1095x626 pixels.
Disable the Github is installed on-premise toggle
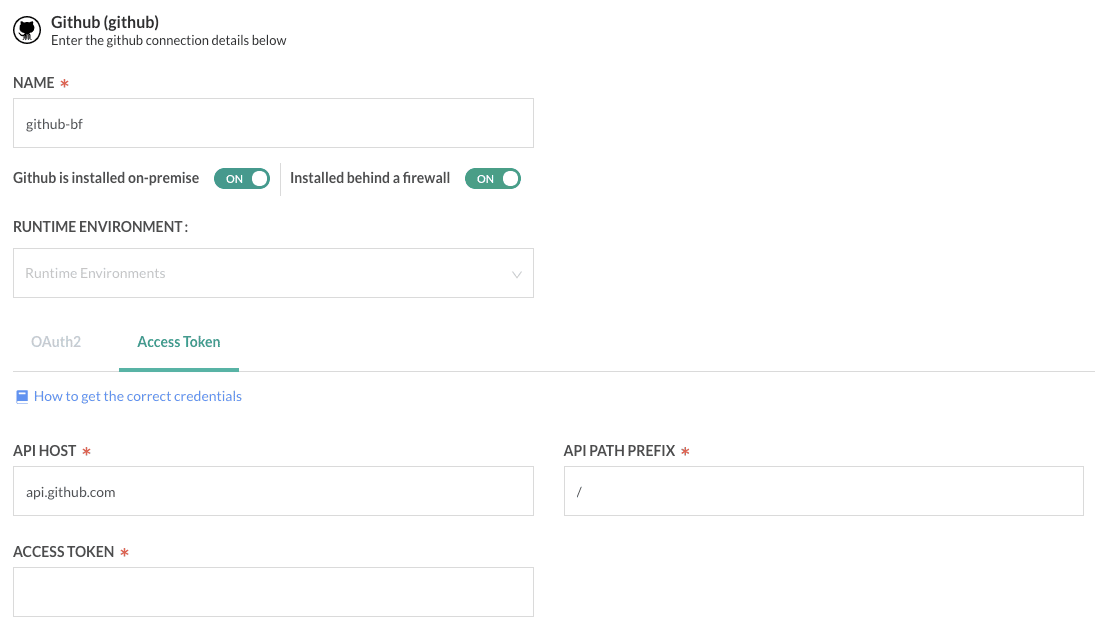click(x=242, y=178)
